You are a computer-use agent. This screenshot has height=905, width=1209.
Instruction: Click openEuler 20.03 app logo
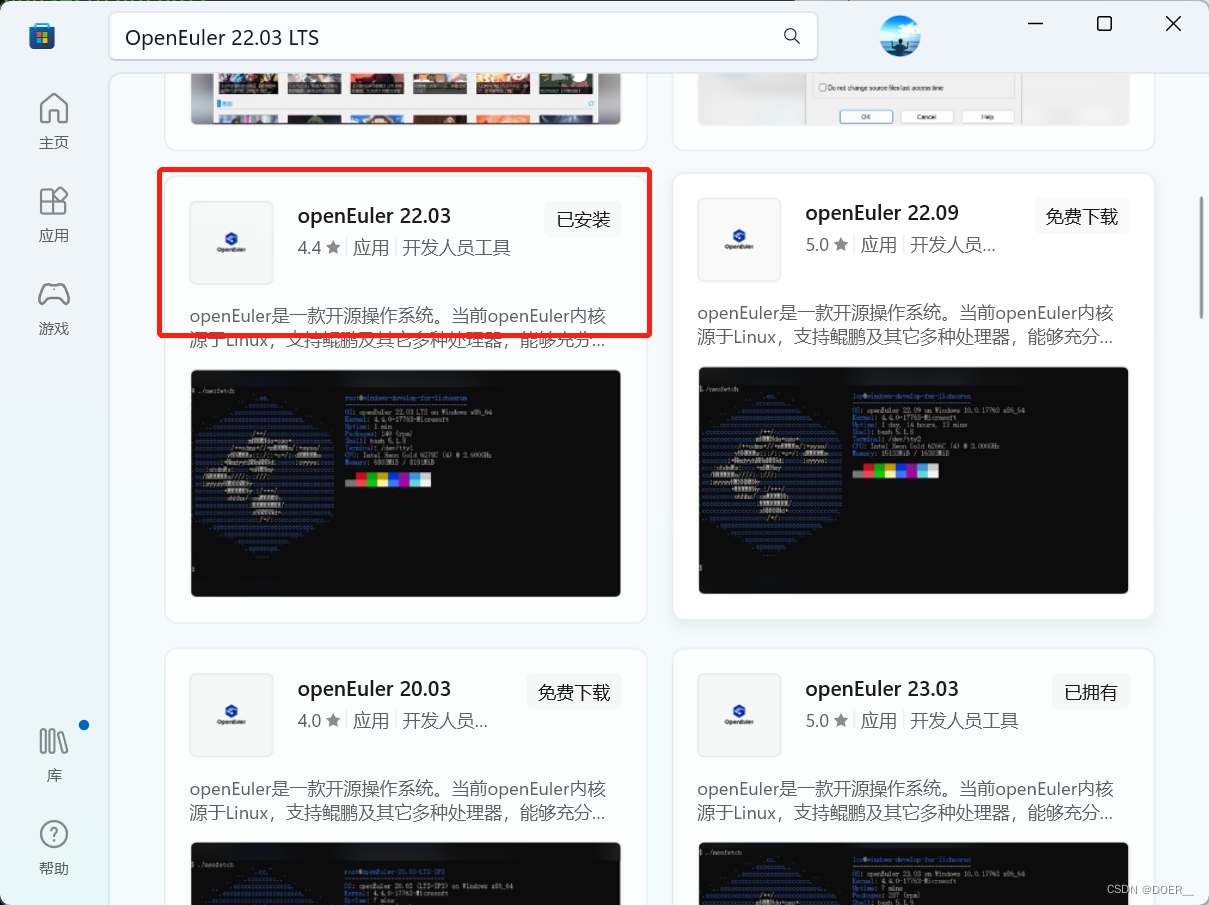coord(231,715)
